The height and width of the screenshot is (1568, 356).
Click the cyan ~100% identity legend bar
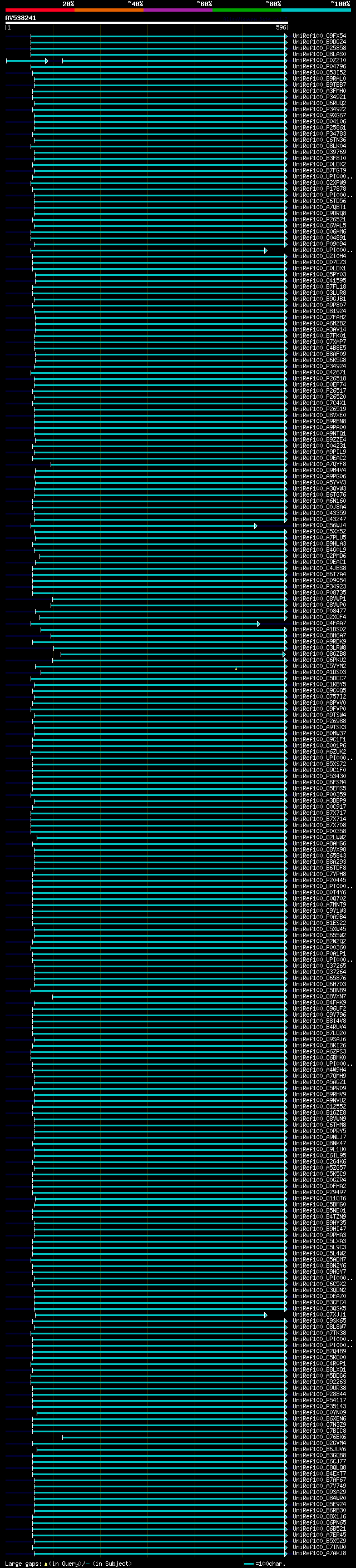(x=316, y=10)
